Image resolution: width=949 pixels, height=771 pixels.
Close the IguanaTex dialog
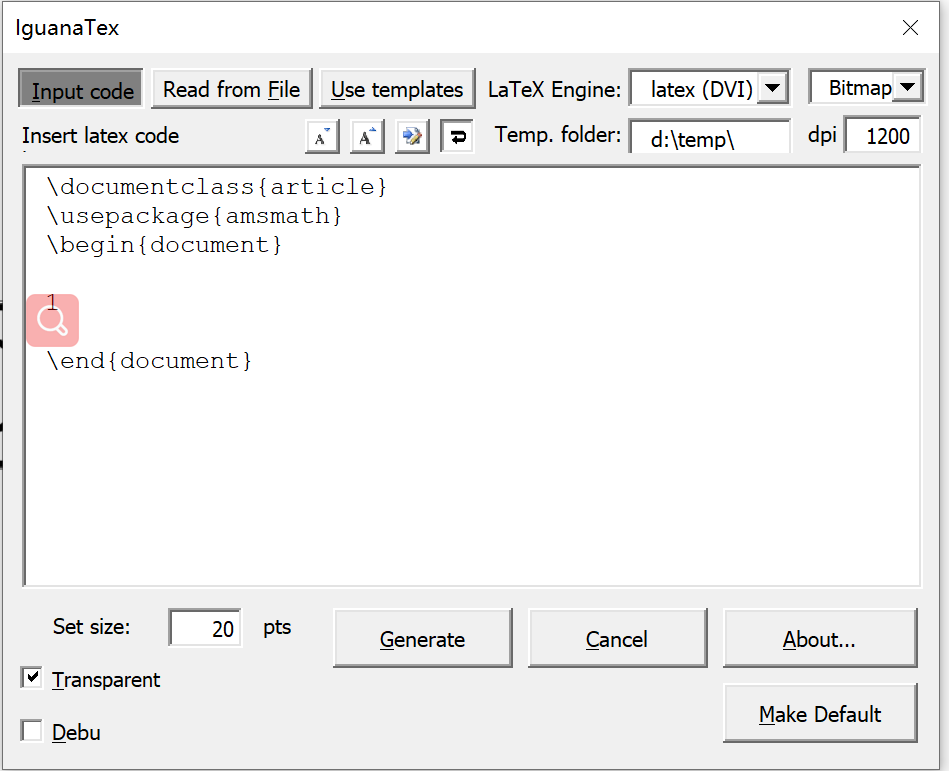click(x=910, y=27)
